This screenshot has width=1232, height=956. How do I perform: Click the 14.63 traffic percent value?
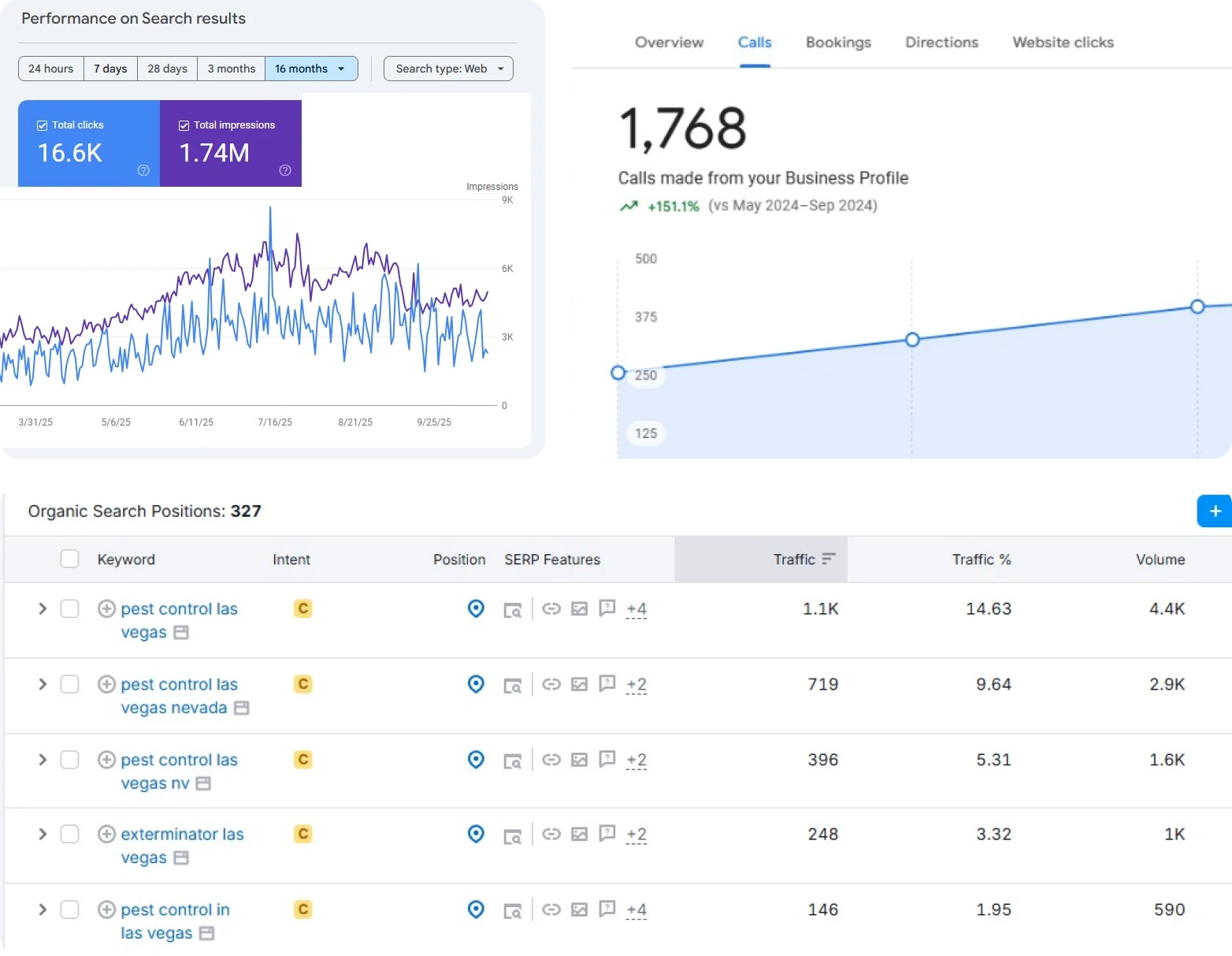pyautogui.click(x=989, y=608)
